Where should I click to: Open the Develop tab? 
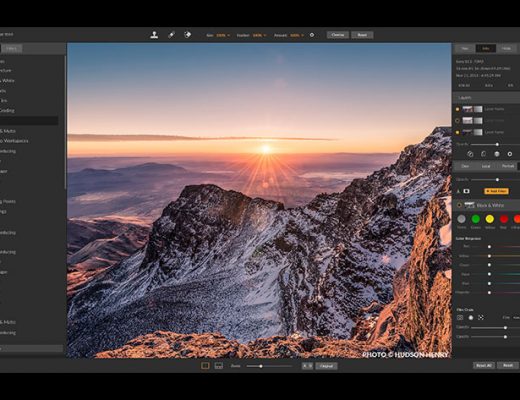pyautogui.click(x=465, y=166)
